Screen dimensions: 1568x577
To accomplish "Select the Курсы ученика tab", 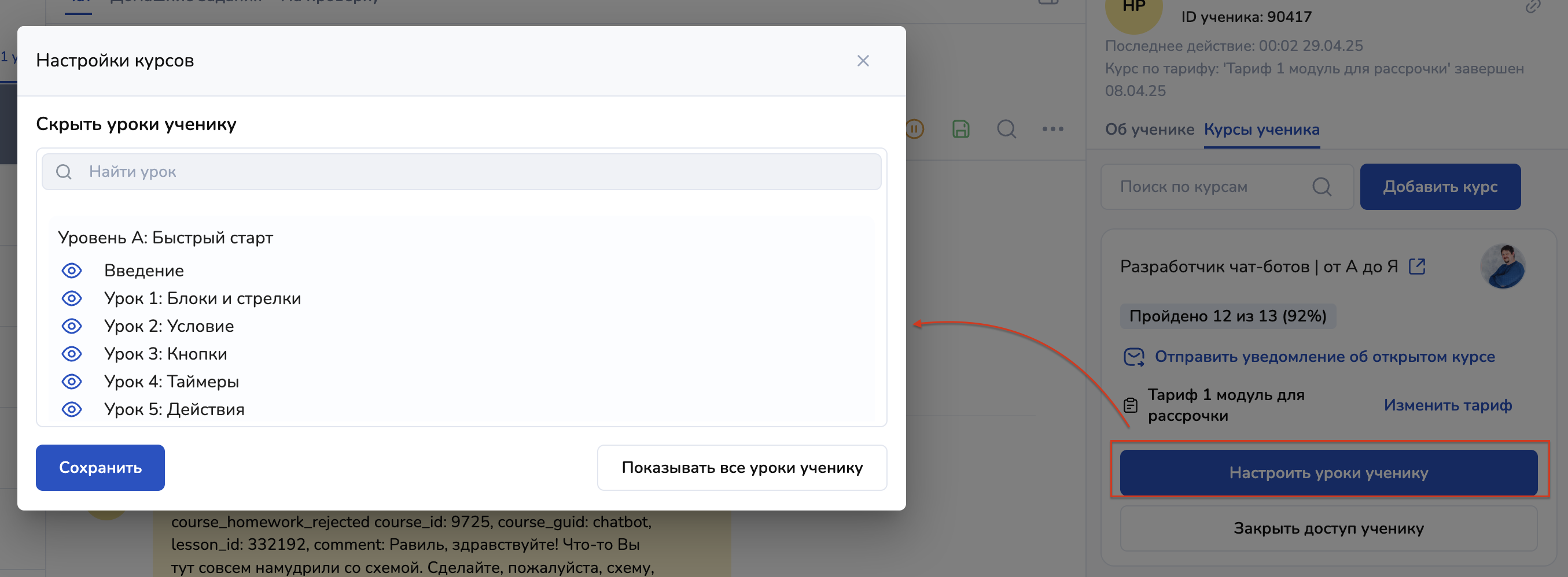I will click(1261, 130).
